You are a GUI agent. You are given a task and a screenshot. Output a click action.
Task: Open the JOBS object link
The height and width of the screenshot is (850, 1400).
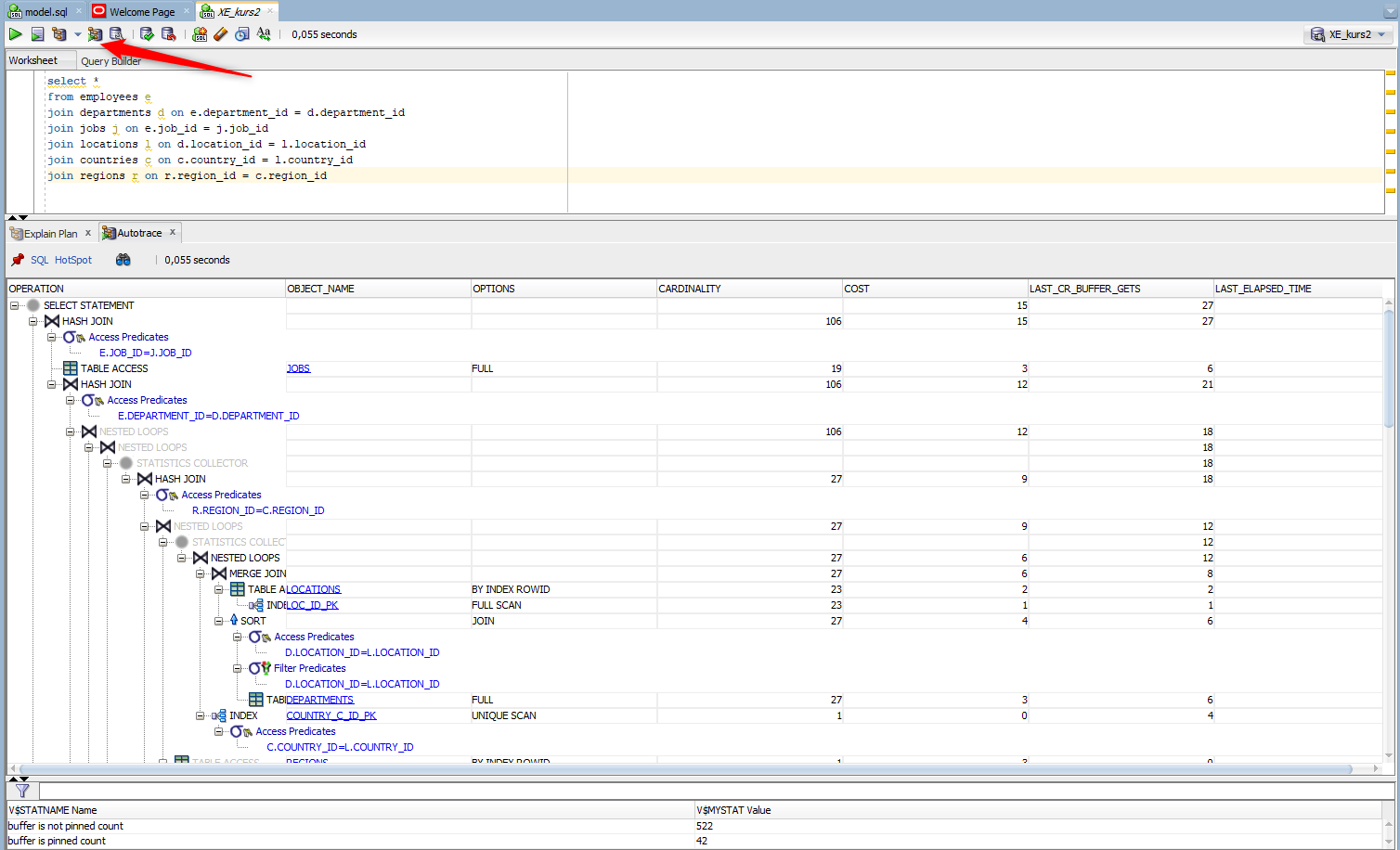tap(298, 368)
